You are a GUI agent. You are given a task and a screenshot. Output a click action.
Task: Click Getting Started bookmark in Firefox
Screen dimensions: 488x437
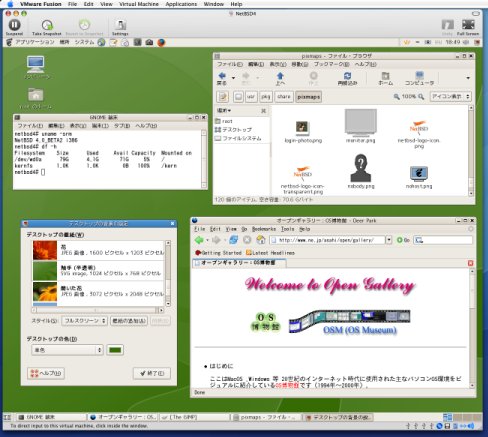pyautogui.click(x=218, y=253)
